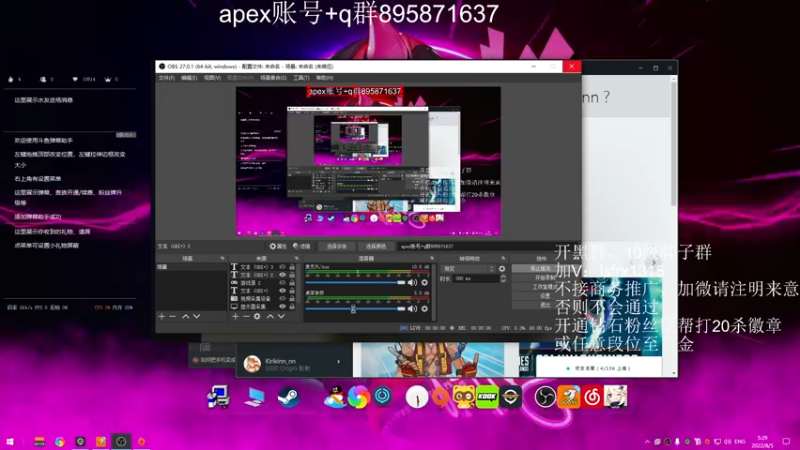800x450 pixels.
Task: Open Origin orange icon in dock
Action: 440,396
